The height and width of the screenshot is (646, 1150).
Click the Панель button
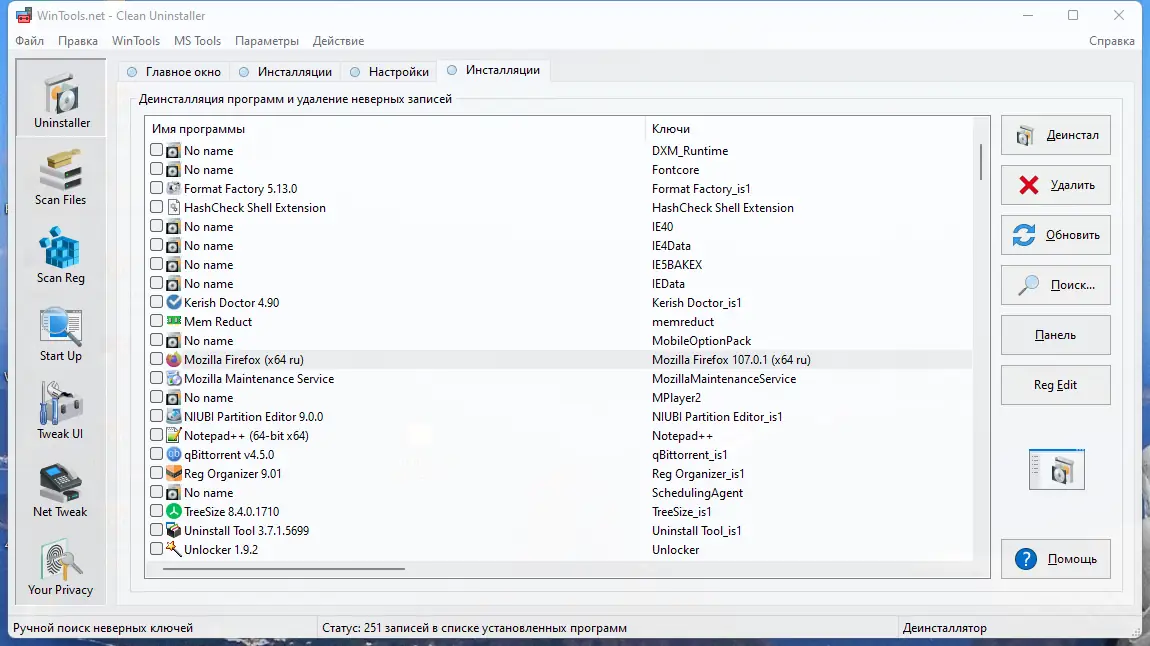click(1055, 335)
